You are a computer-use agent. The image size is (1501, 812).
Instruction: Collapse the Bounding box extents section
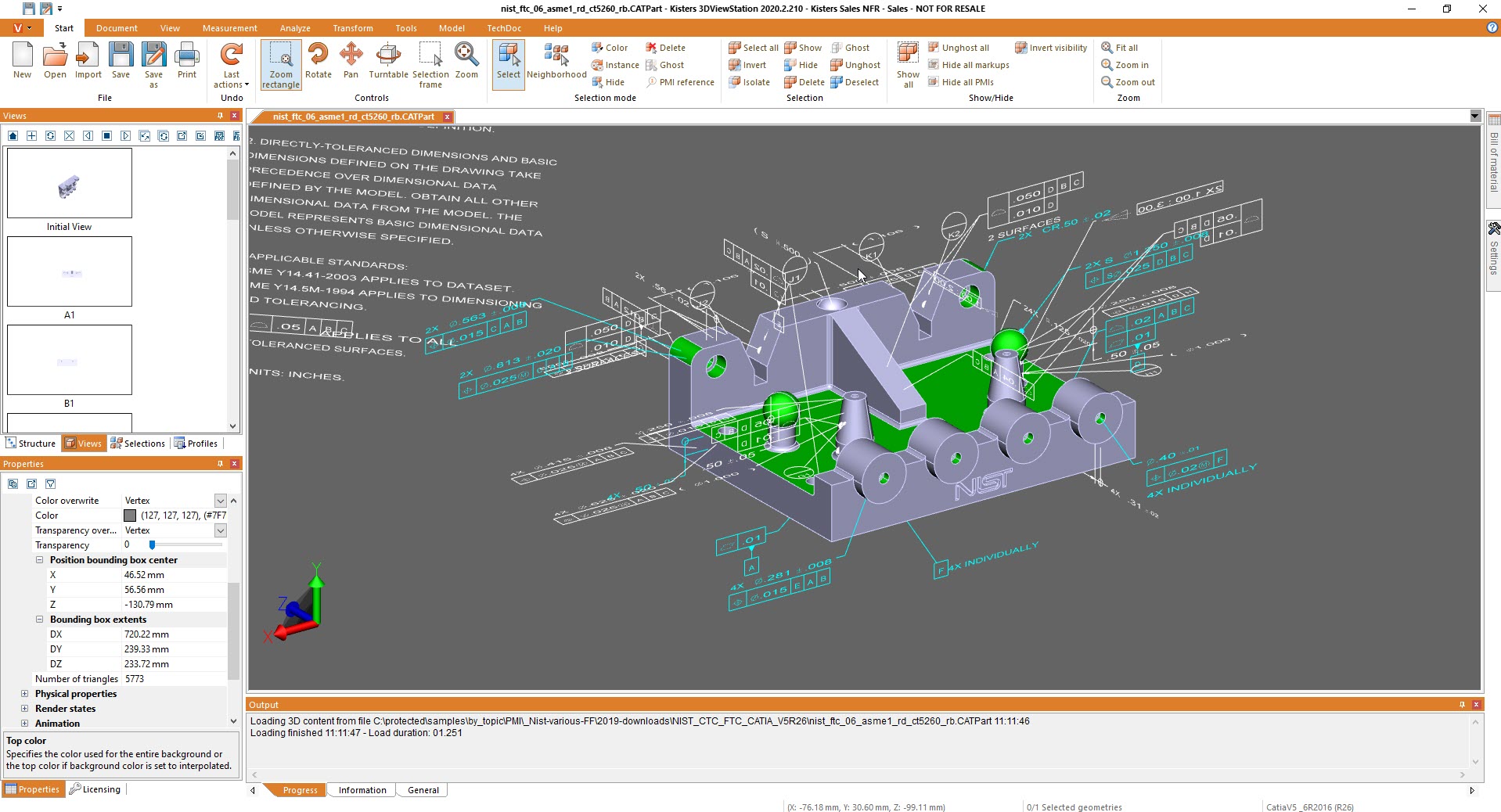coord(39,620)
